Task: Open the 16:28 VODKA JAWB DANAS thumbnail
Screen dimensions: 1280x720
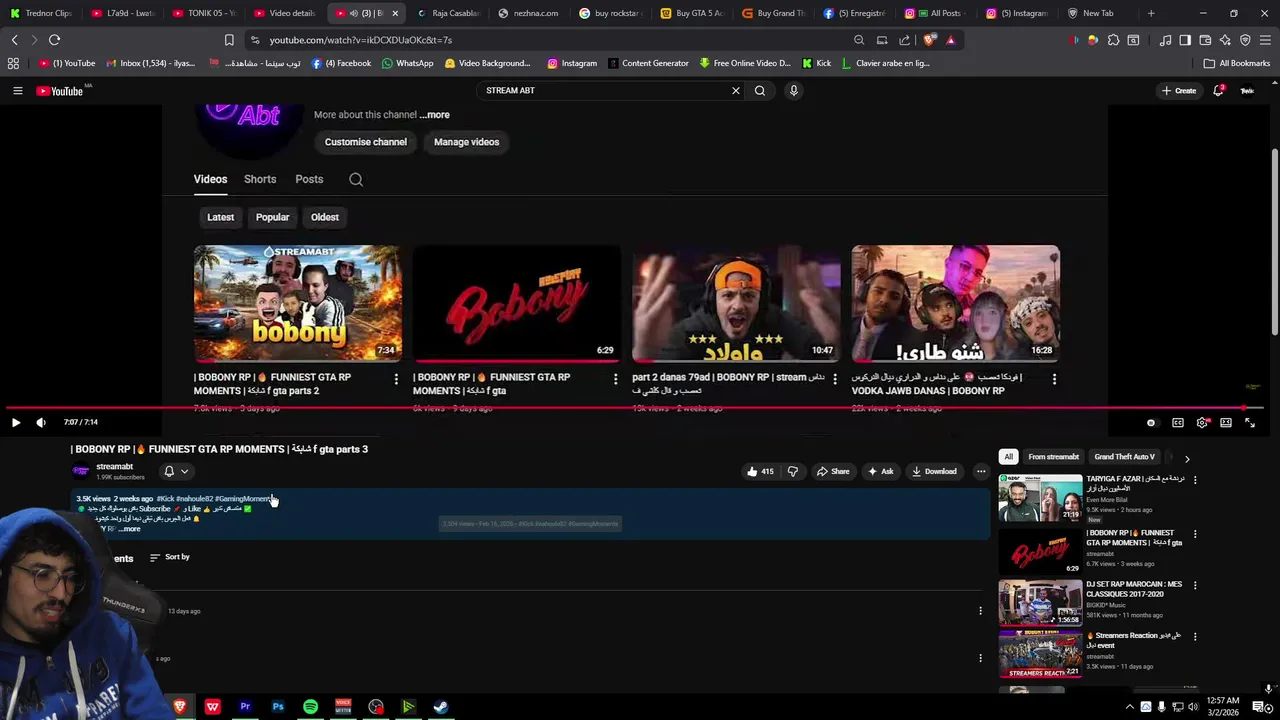Action: [x=955, y=303]
